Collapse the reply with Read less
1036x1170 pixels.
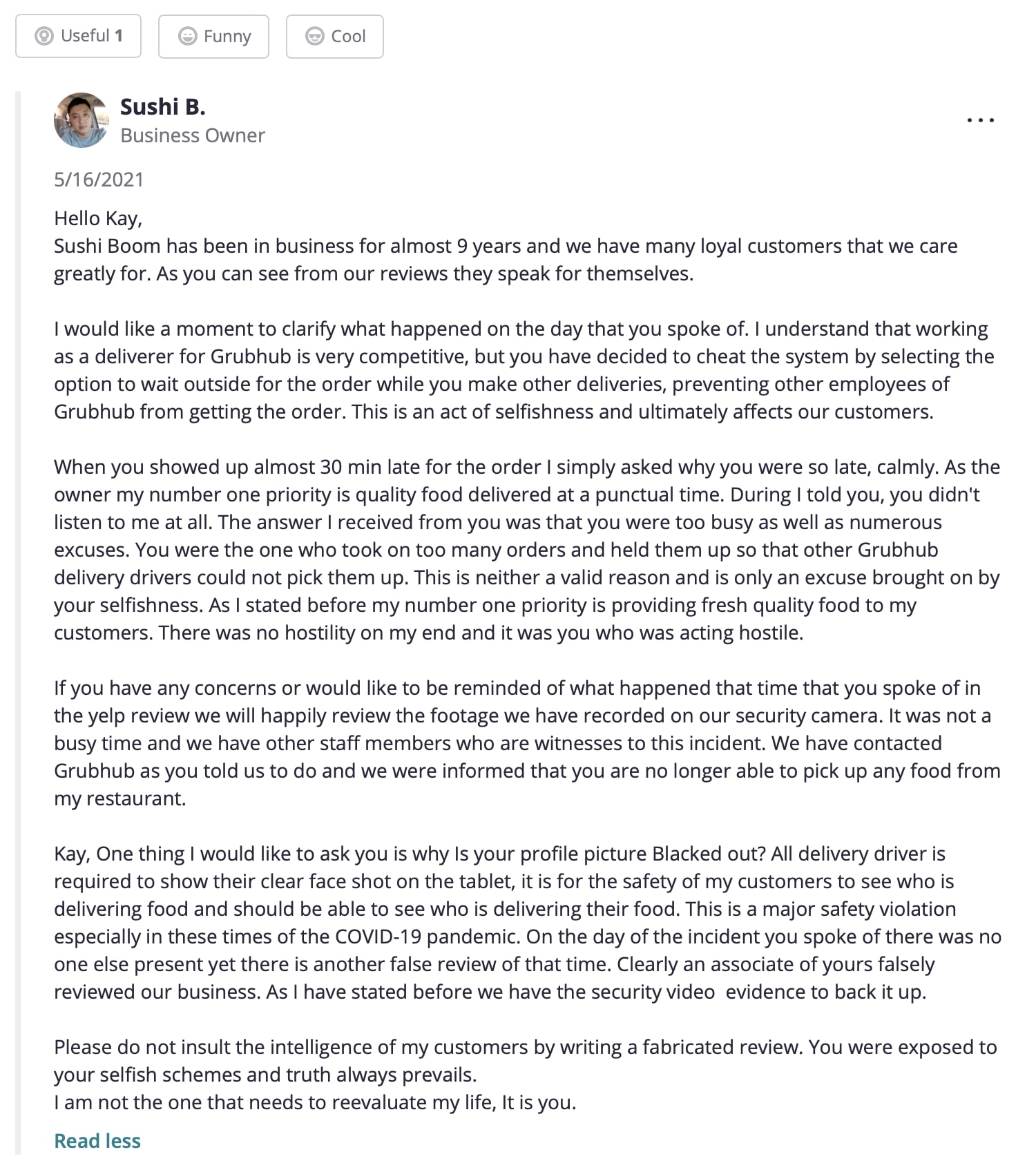coord(97,1141)
